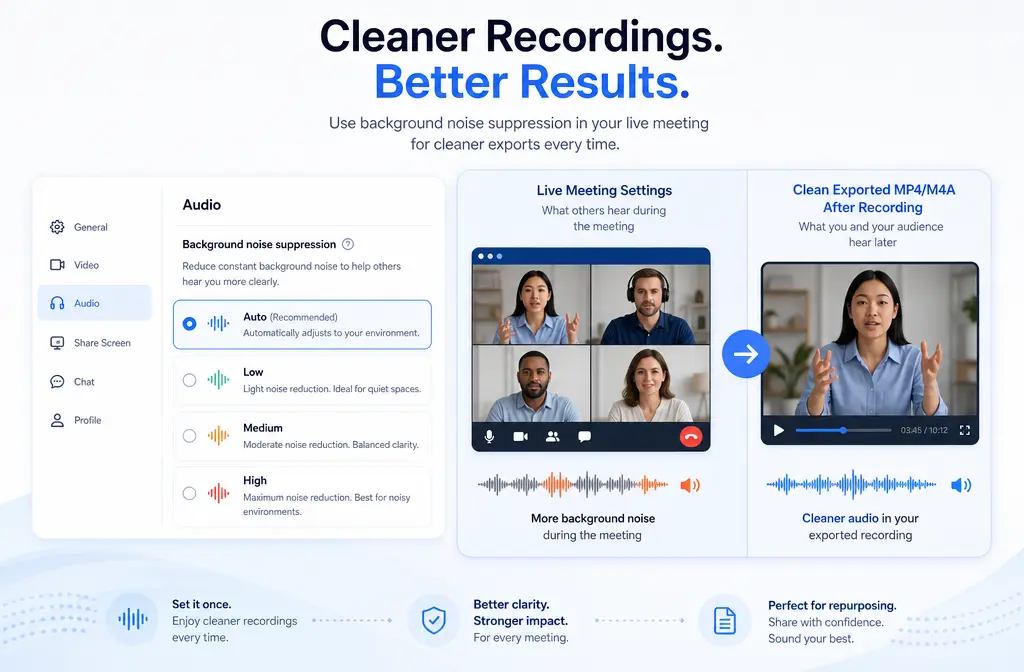Open the Share Screen monitor icon
Image resolution: width=1024 pixels, height=672 pixels.
[x=57, y=343]
